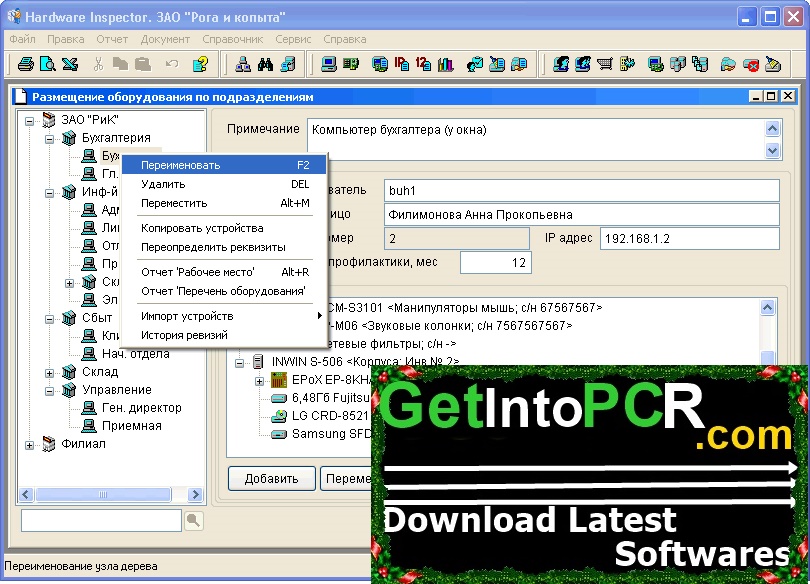Image resolution: width=810 pixels, height=584 pixels.
Task: Open the Справочник menu
Action: click(x=232, y=39)
